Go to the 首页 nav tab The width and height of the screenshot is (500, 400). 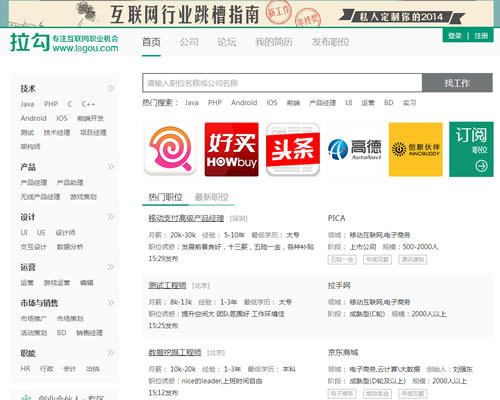pos(151,42)
